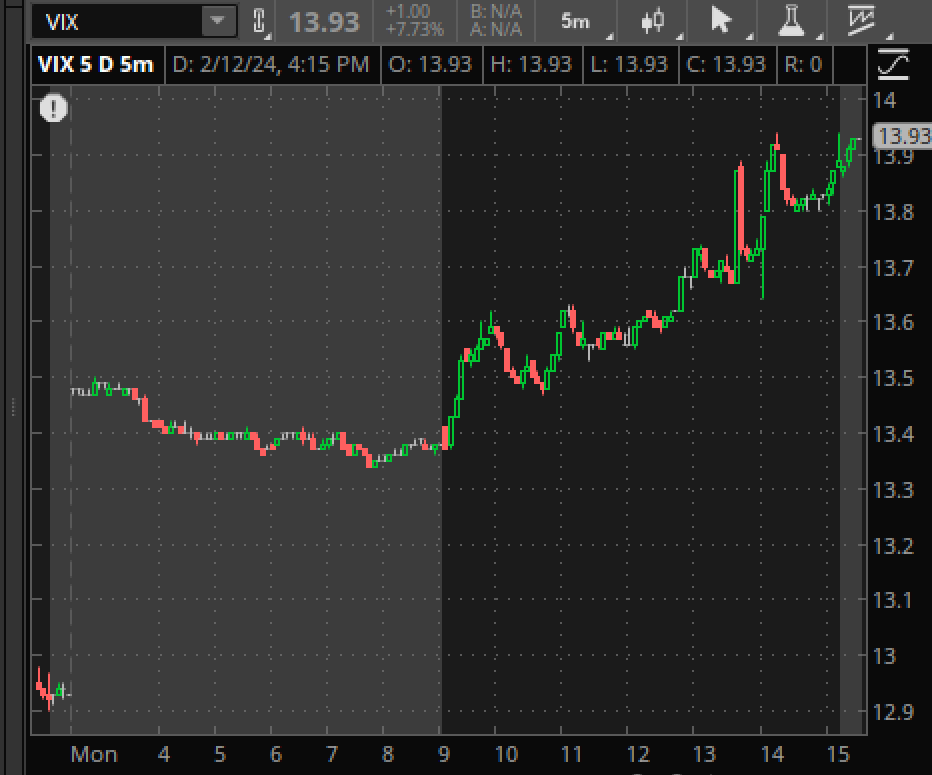
Task: Click the R: 0 range value
Action: tap(804, 64)
